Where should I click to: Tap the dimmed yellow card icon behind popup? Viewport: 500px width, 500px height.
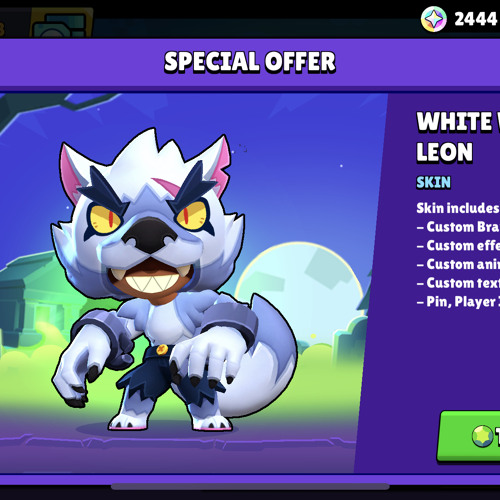pos(62,23)
